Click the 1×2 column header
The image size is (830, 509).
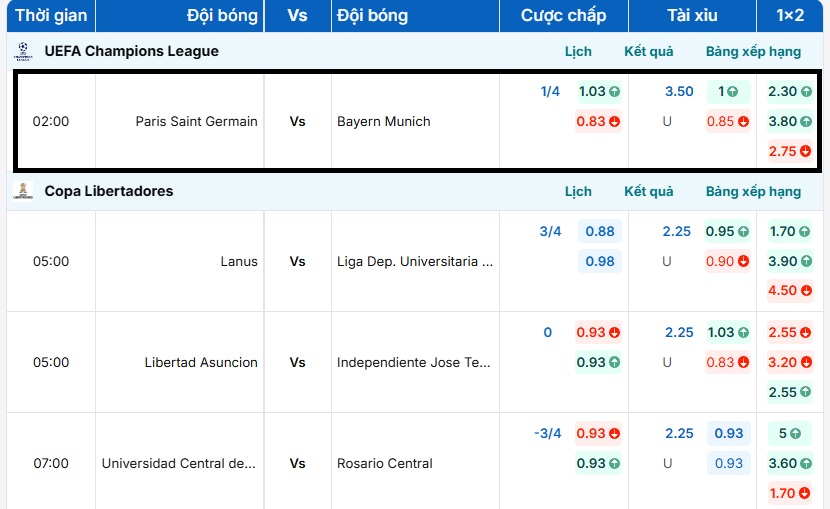pyautogui.click(x=790, y=15)
